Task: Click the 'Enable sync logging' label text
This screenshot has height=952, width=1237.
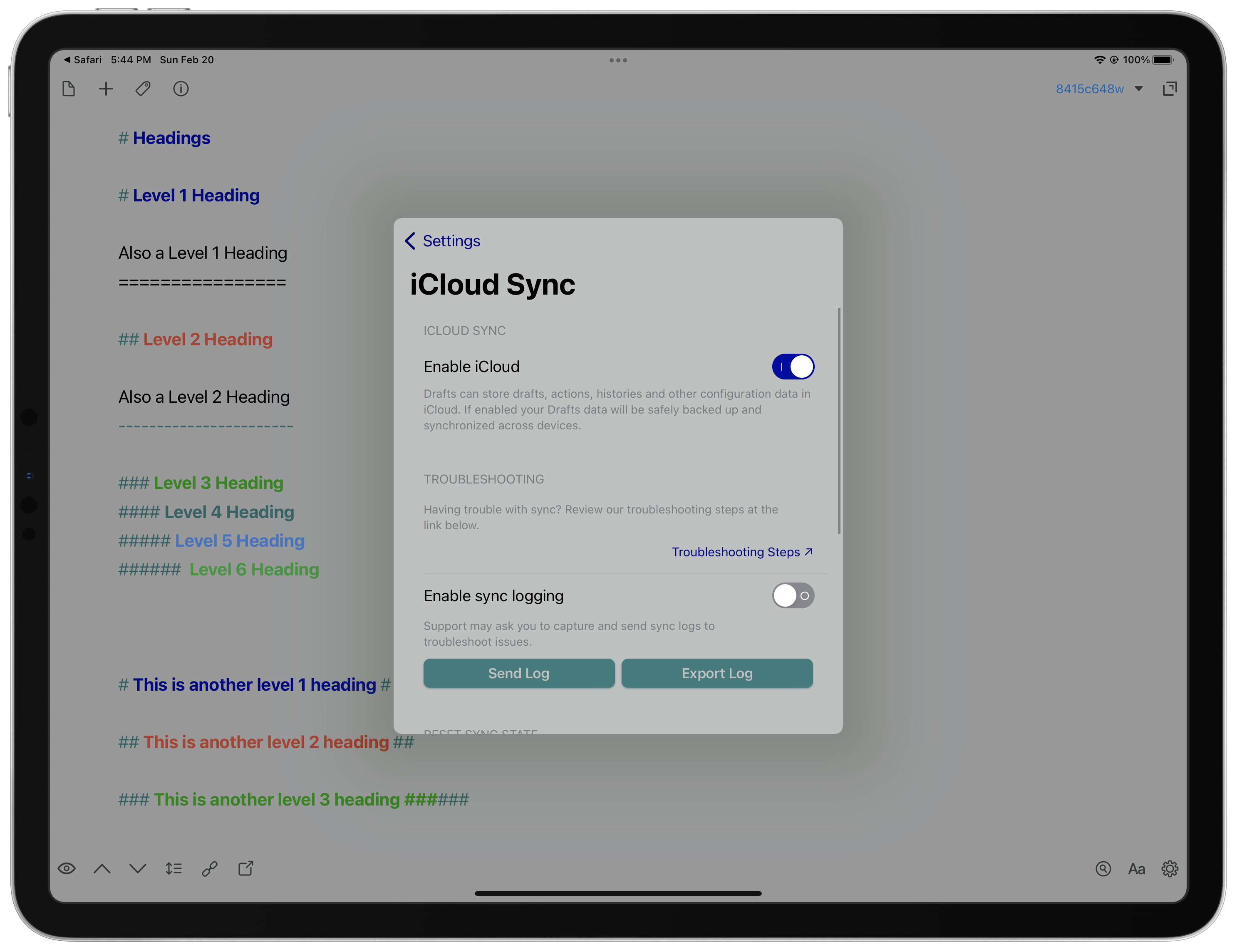Action: tap(493, 596)
